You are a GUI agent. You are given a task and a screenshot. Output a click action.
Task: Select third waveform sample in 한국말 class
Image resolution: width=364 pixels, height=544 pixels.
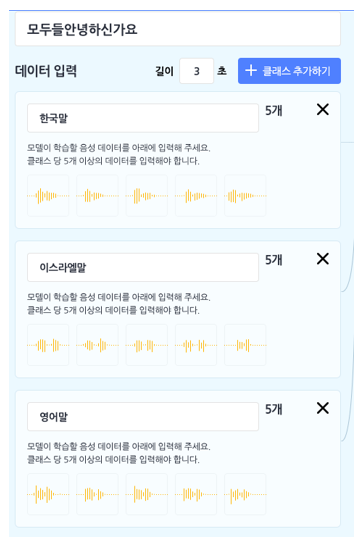click(x=146, y=196)
